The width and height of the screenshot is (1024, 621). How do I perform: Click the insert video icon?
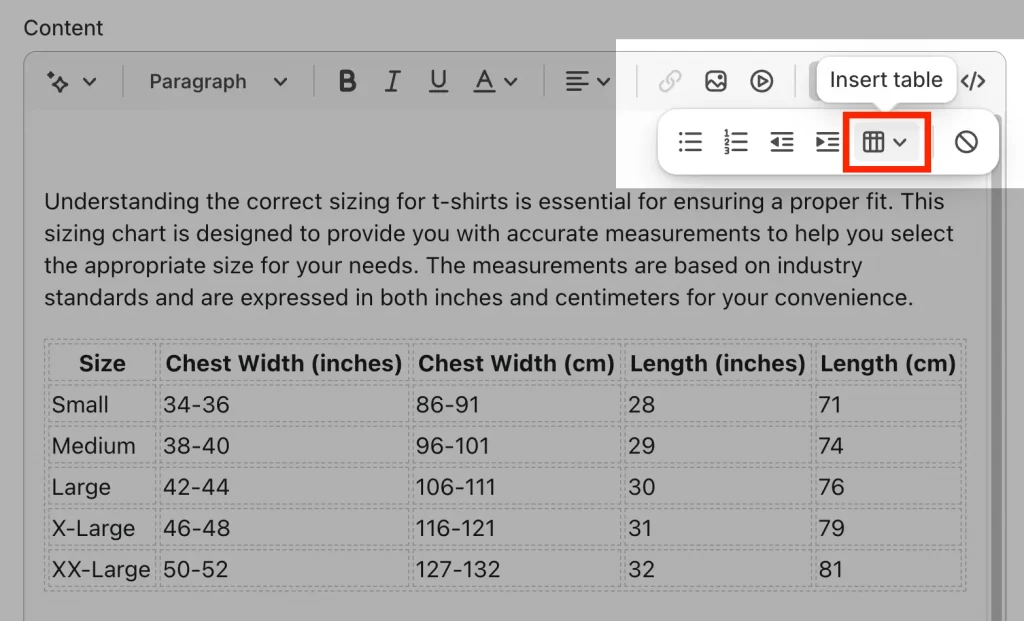762,82
